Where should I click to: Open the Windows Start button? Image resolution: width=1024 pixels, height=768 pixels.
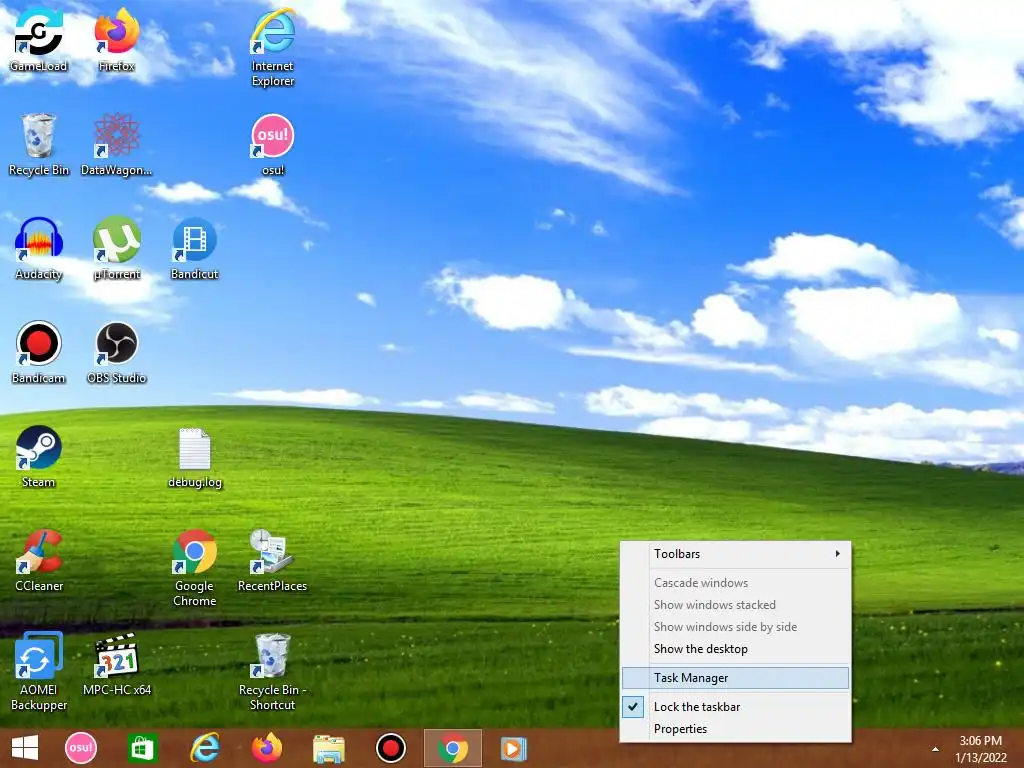coord(25,748)
